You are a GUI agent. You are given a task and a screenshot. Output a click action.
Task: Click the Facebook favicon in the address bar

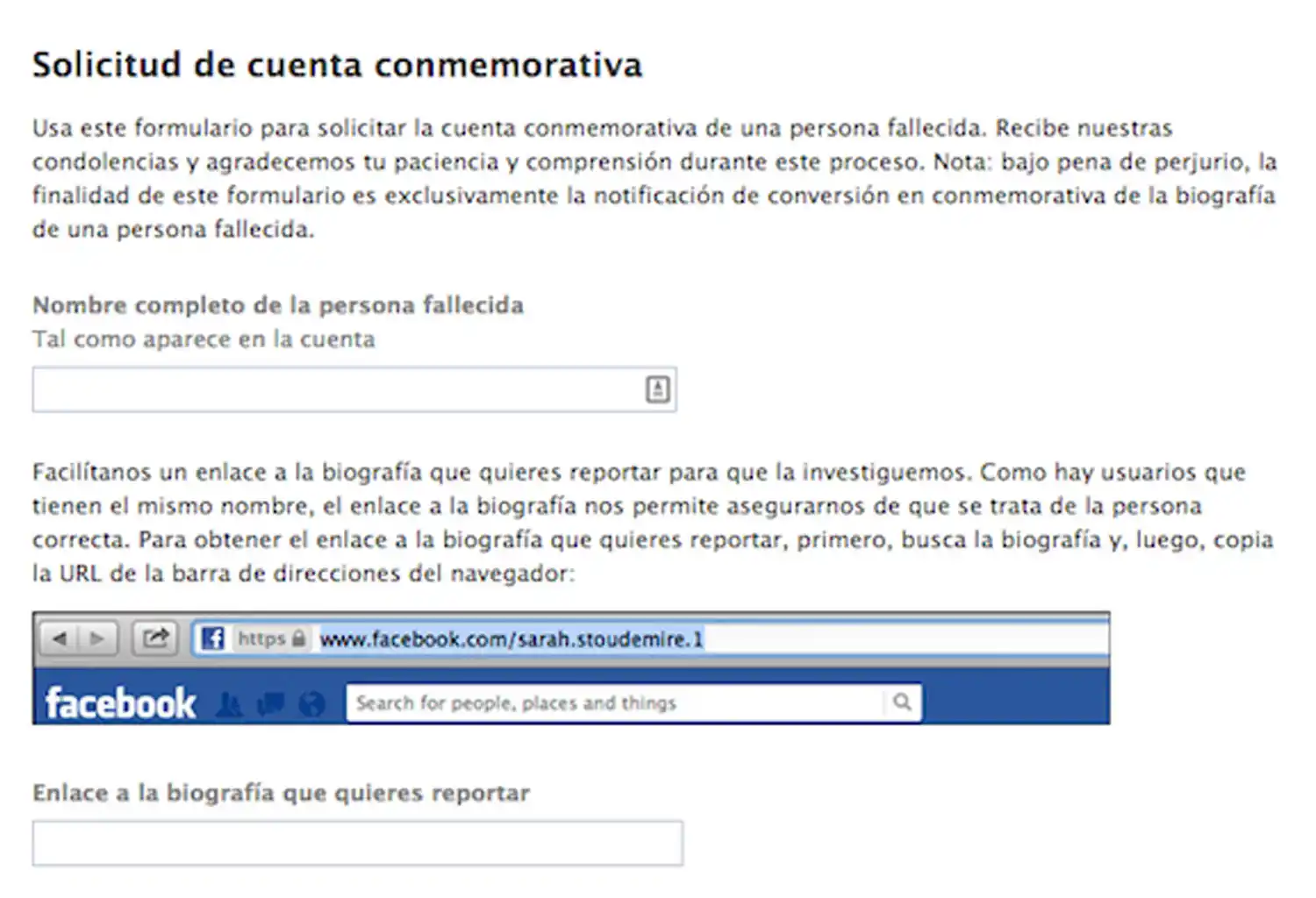[211, 638]
